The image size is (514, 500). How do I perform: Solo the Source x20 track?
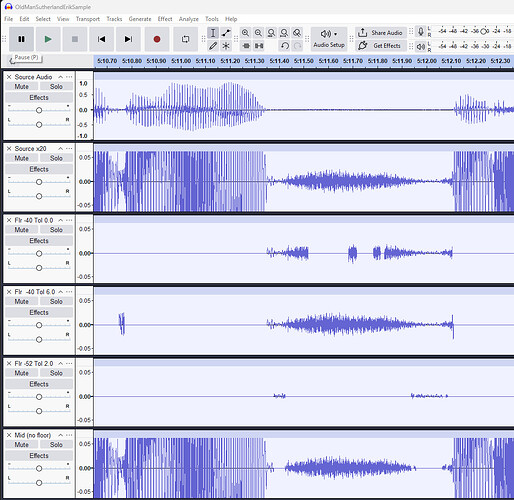(x=56, y=158)
